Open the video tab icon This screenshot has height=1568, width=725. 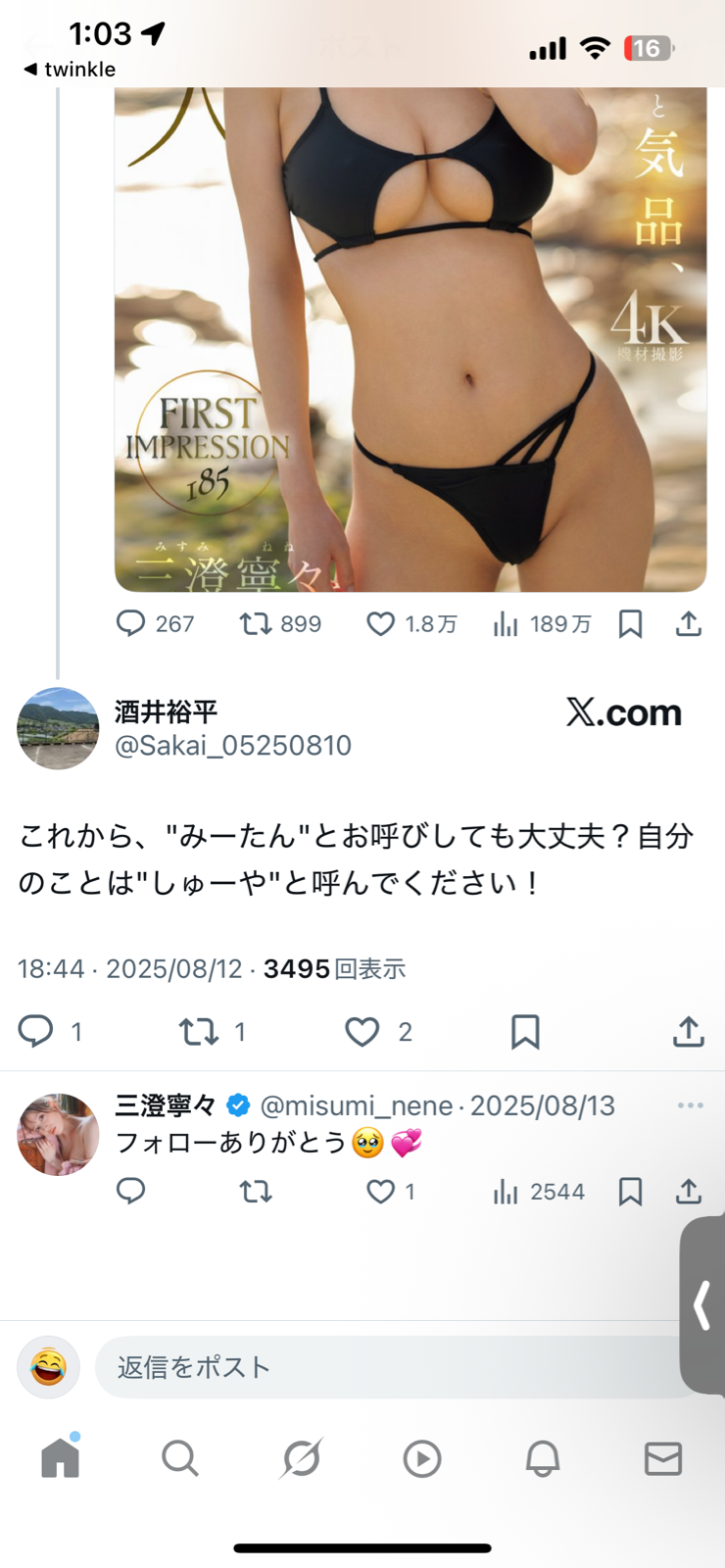[422, 1458]
